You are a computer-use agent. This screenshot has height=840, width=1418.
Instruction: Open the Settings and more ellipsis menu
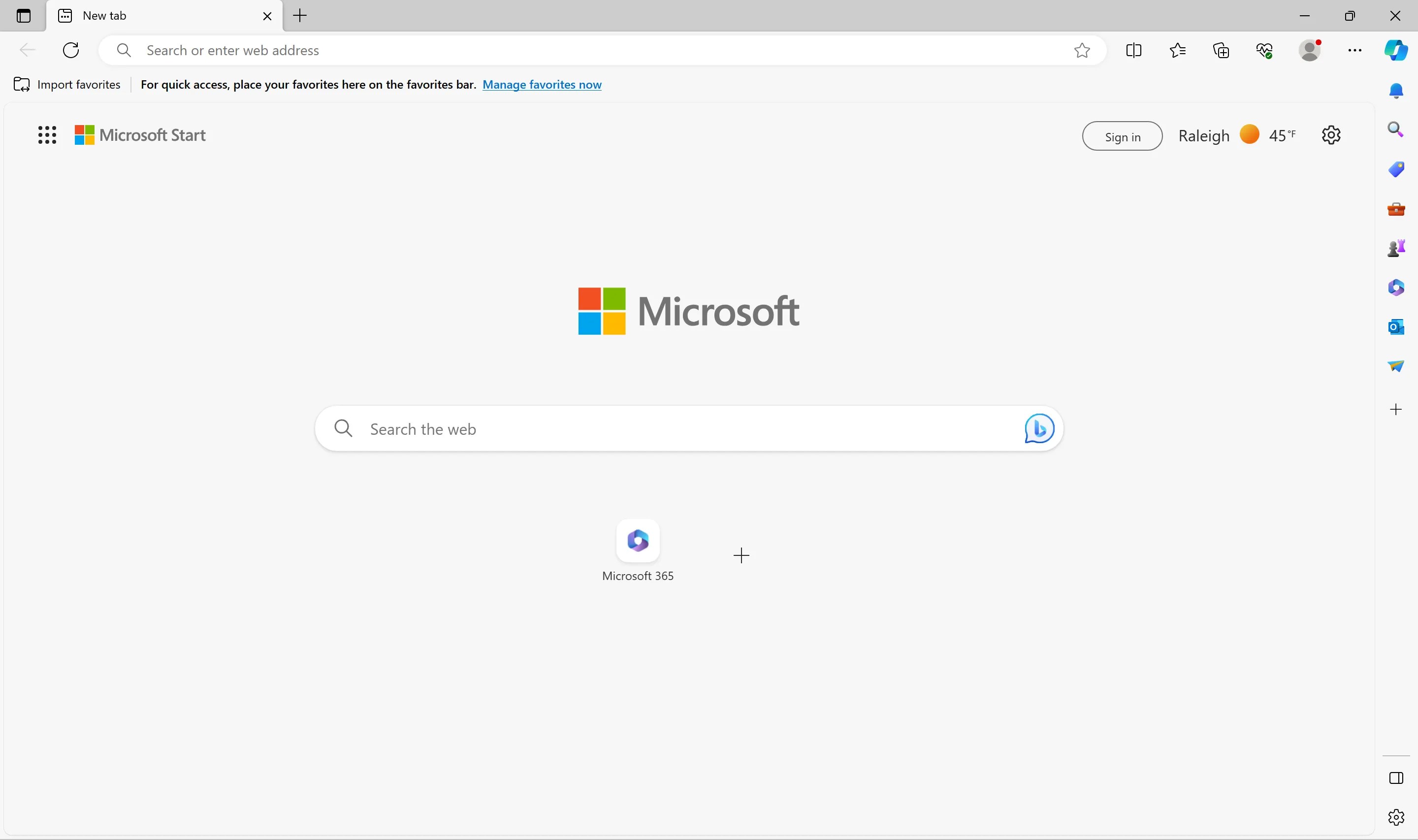(1354, 50)
